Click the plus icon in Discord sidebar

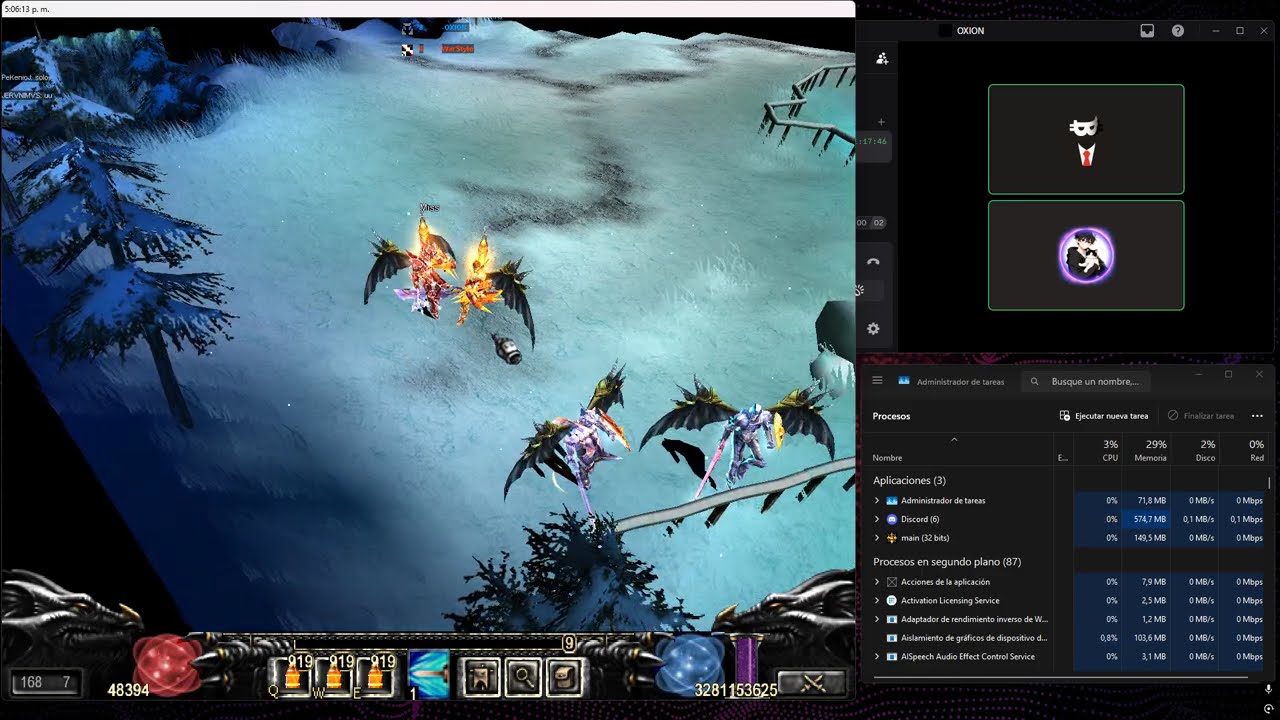[x=881, y=122]
